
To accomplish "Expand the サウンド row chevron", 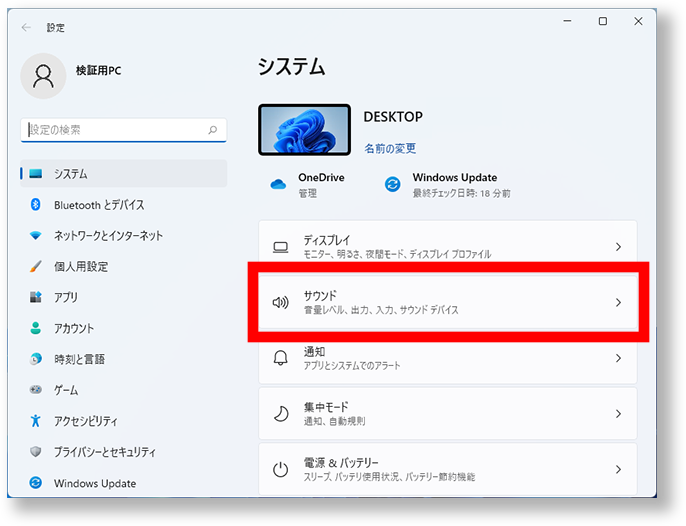I will click(618, 302).
